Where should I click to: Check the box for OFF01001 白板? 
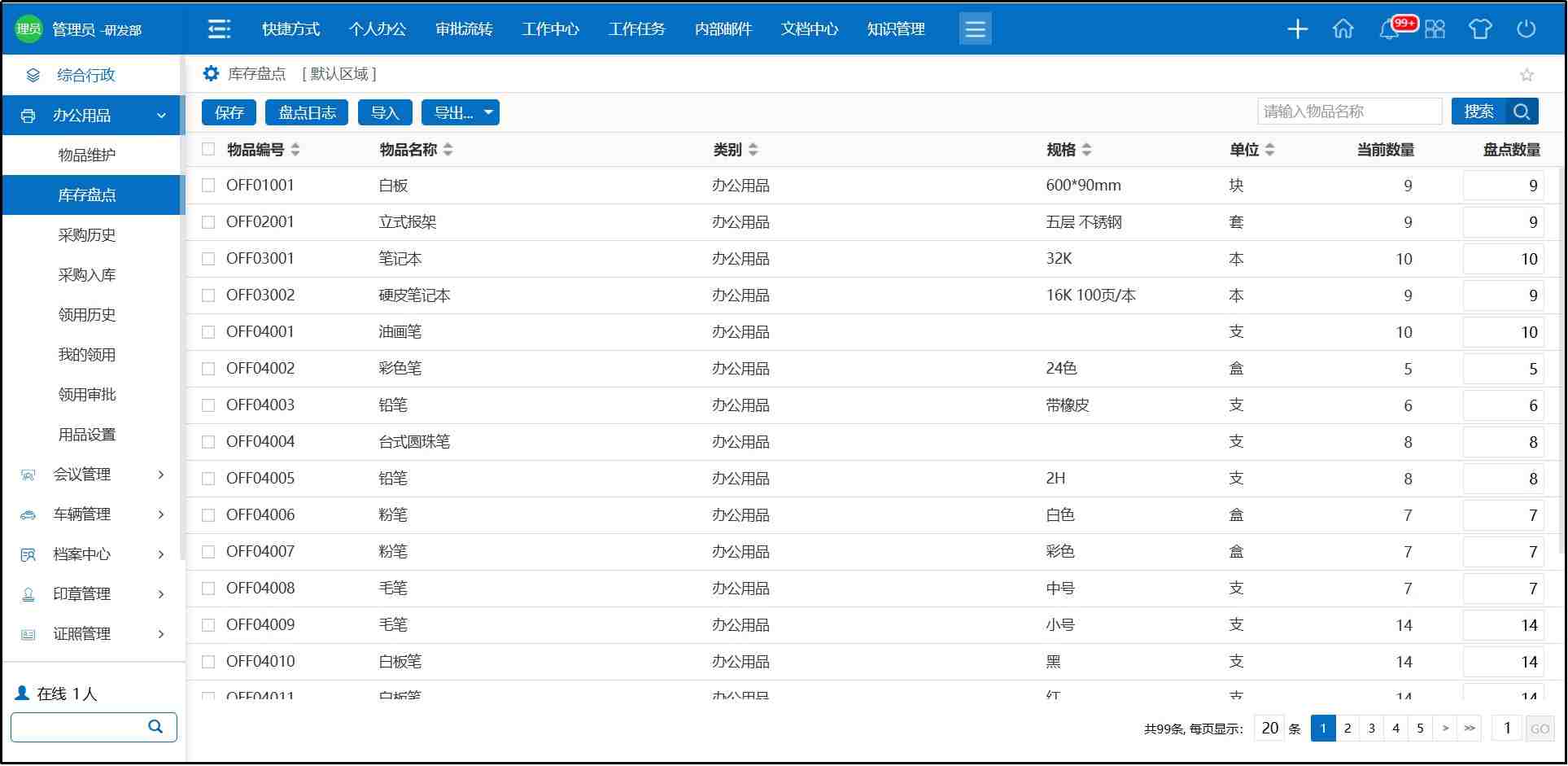click(208, 186)
